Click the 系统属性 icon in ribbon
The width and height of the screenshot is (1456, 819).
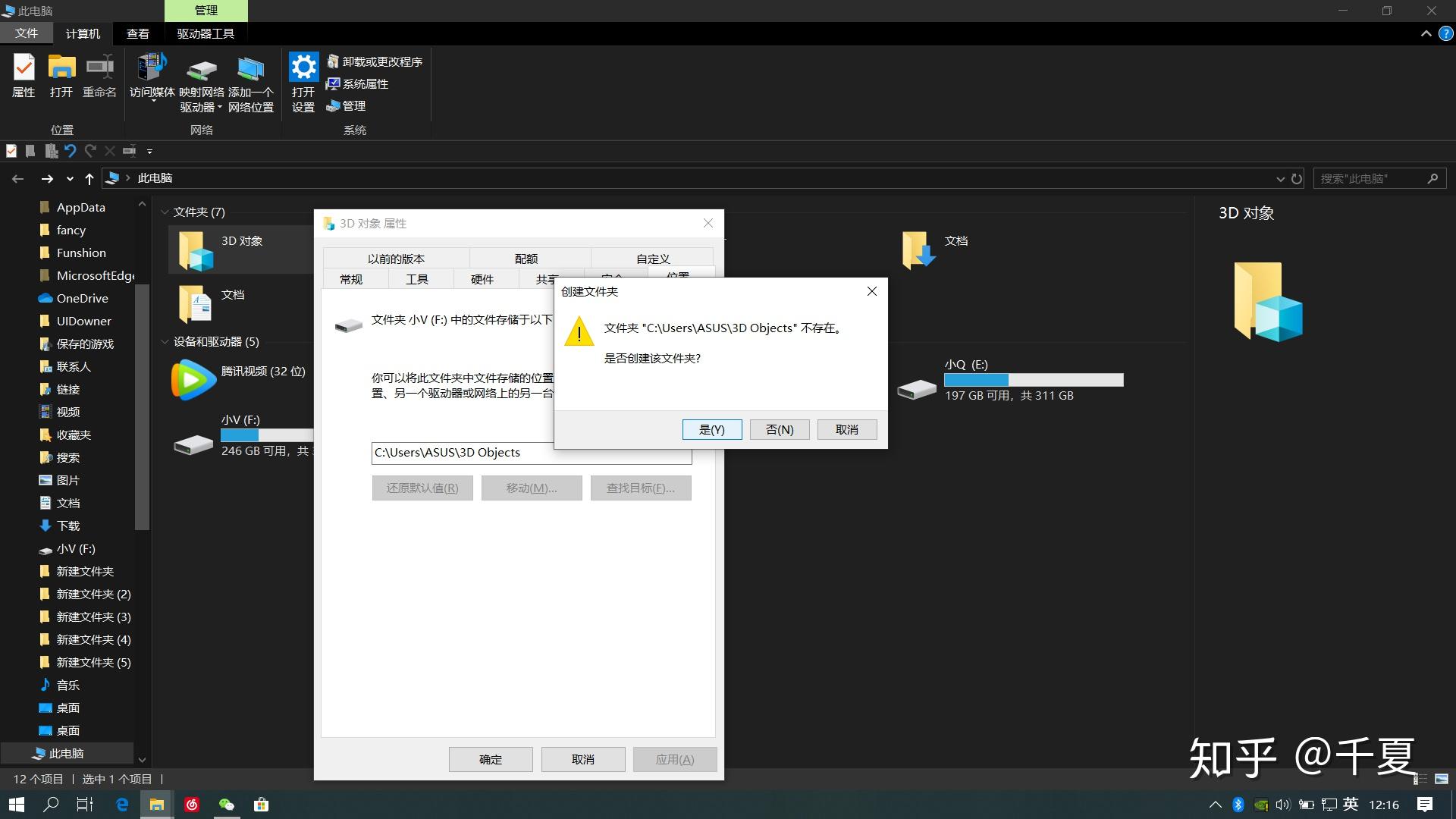(x=360, y=83)
